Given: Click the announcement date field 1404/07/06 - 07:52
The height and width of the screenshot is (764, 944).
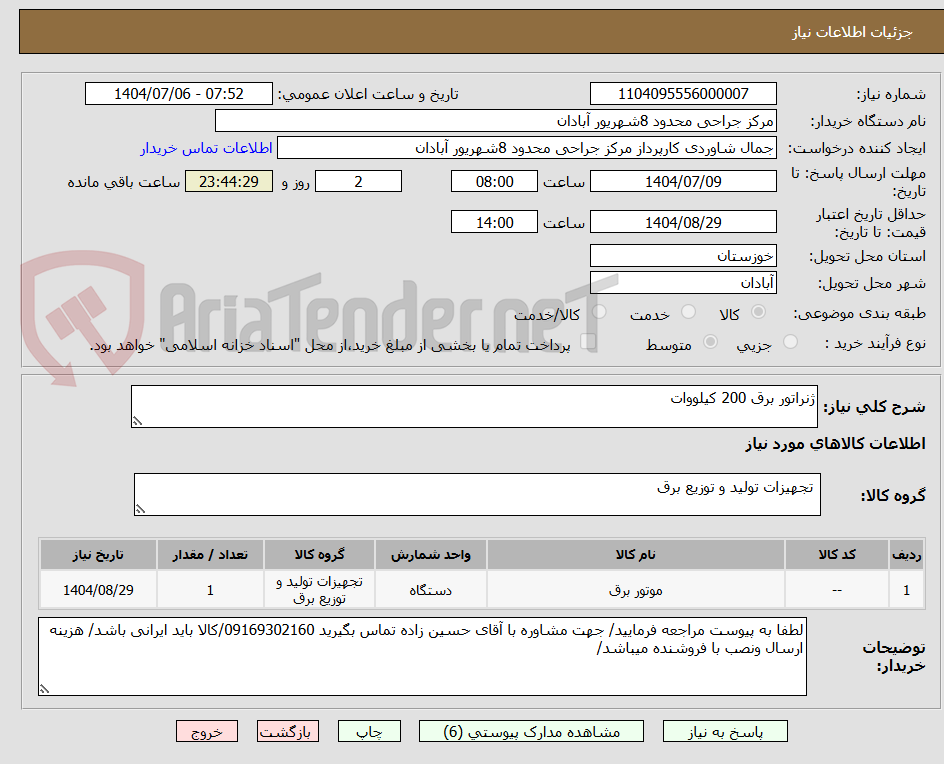Looking at the screenshot, I should click(179, 94).
